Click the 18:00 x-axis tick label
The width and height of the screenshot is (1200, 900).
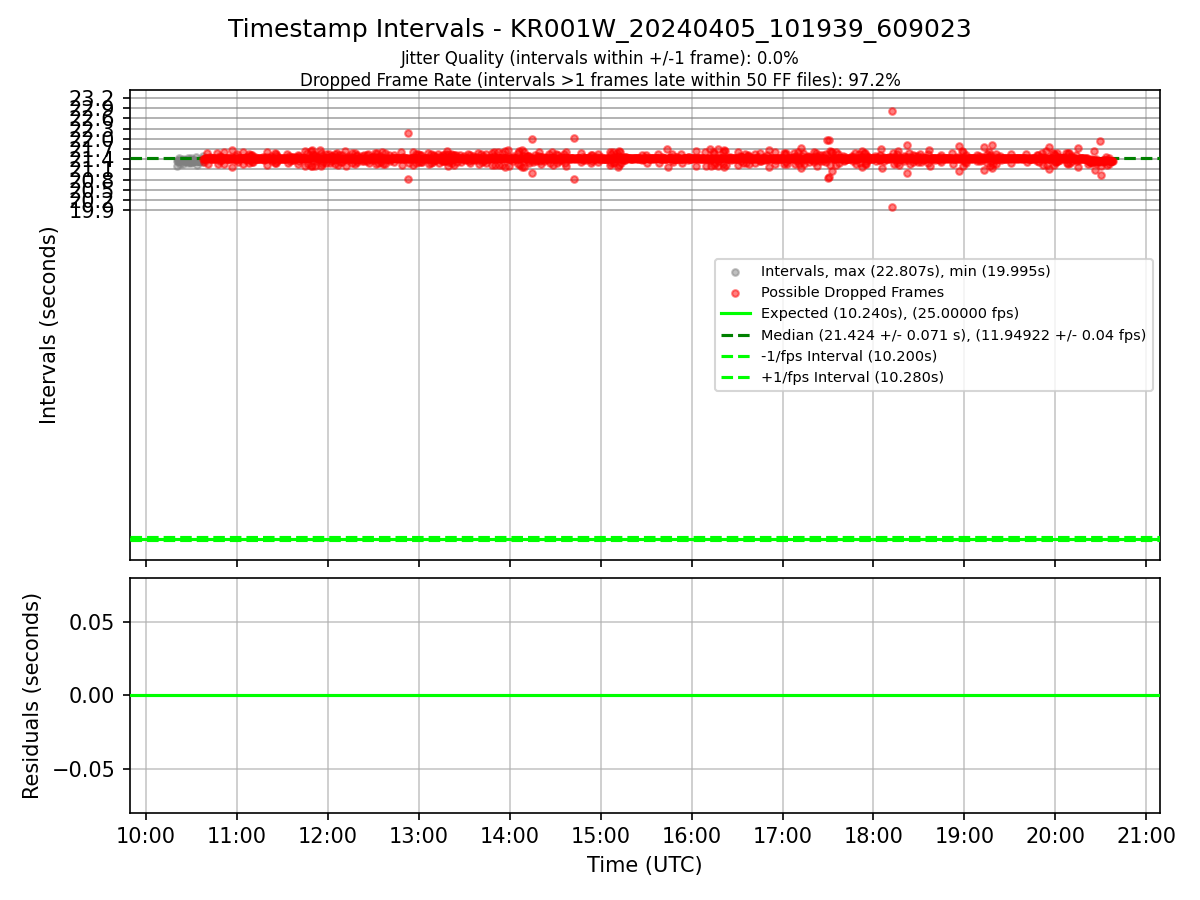coord(873,835)
